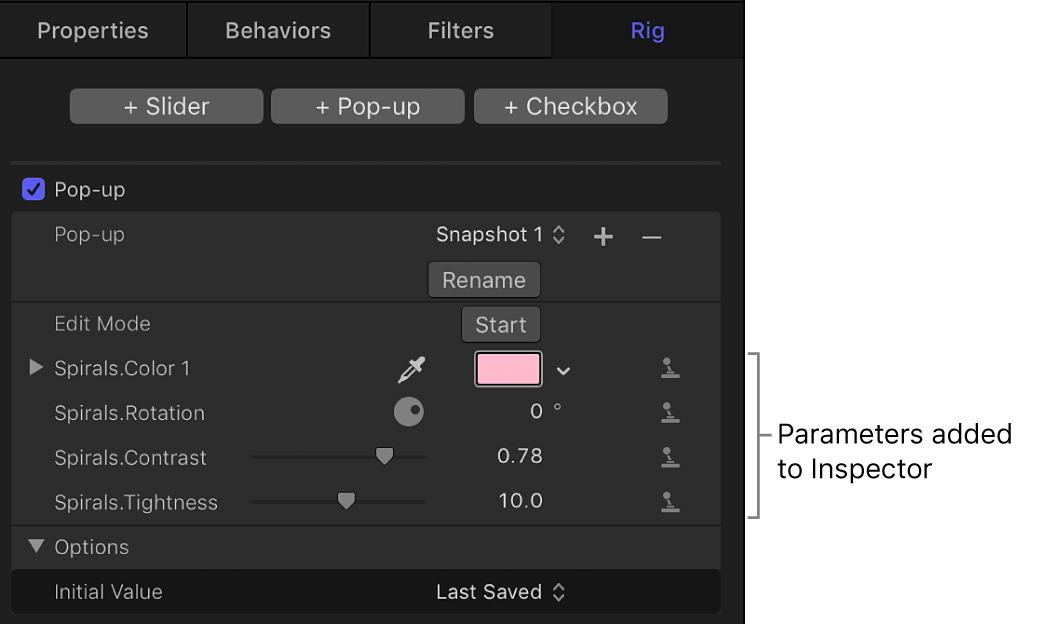Remove the snapshot using the minus icon
The height and width of the screenshot is (625, 1043).
click(x=651, y=237)
